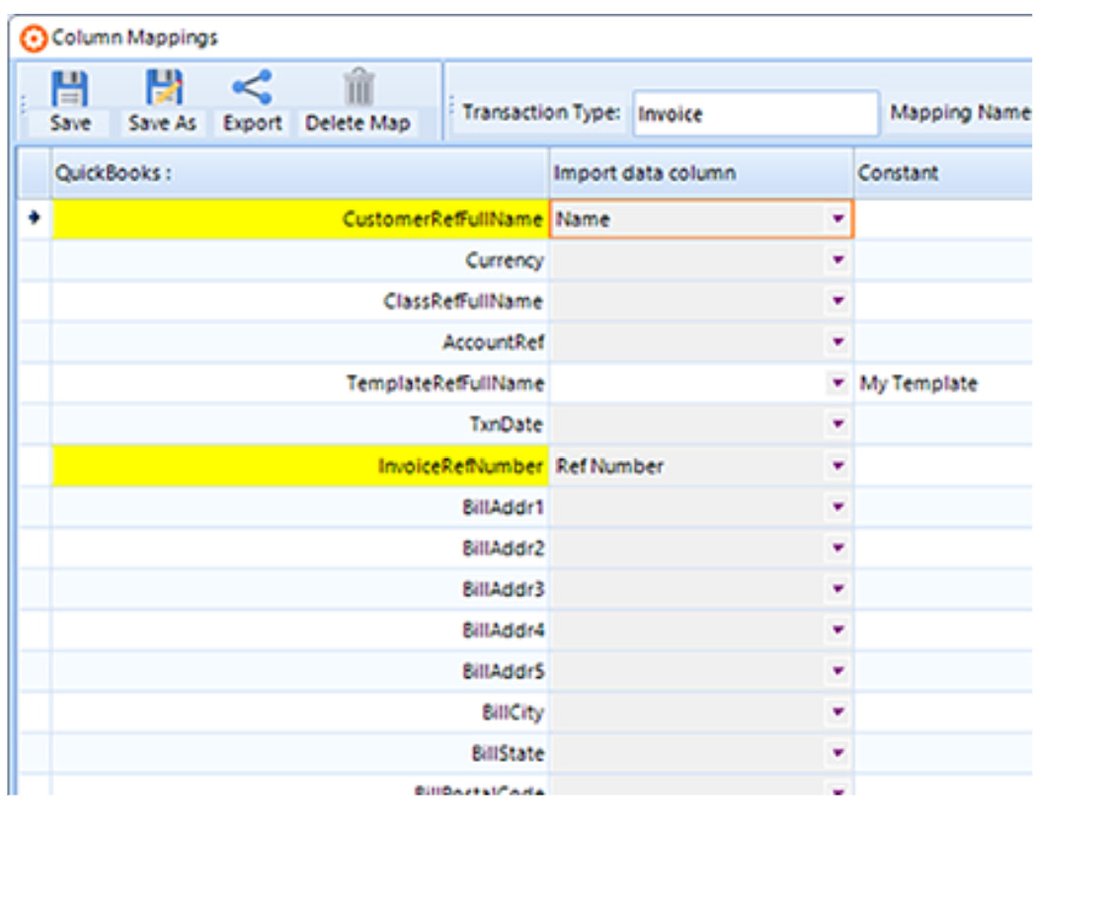Image resolution: width=1110 pixels, height=910 pixels.
Task: Click the Mapping Name label
Action: tap(960, 112)
